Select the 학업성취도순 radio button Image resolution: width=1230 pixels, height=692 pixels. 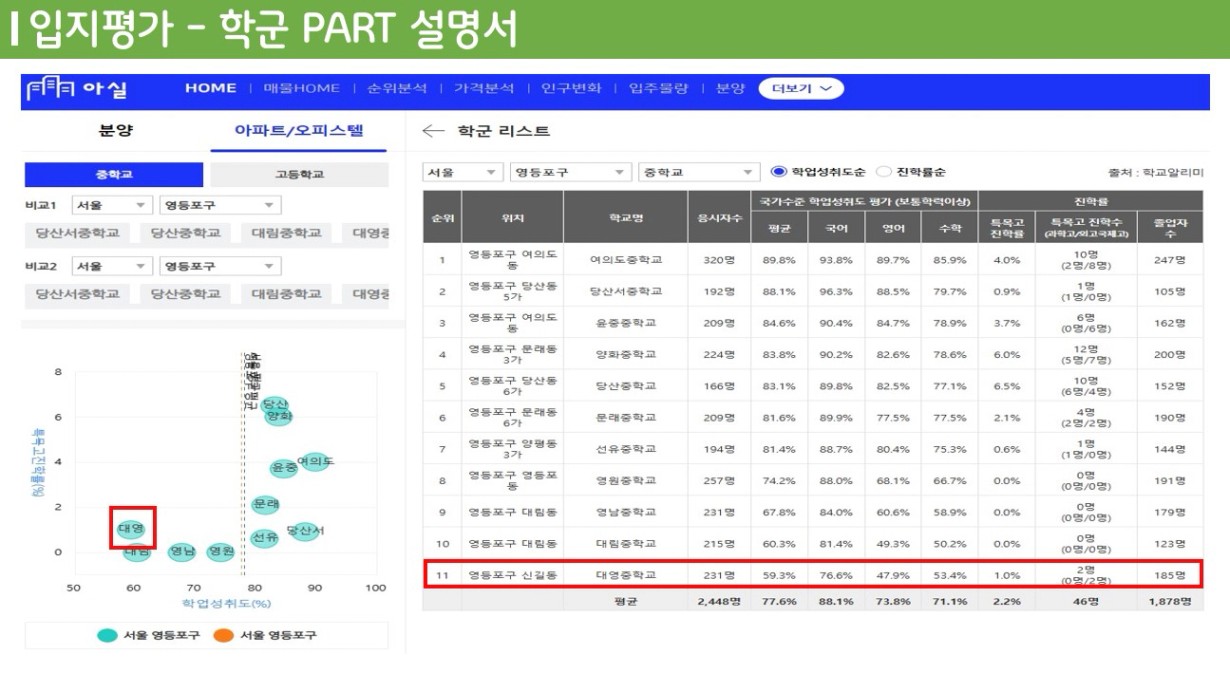(x=780, y=172)
